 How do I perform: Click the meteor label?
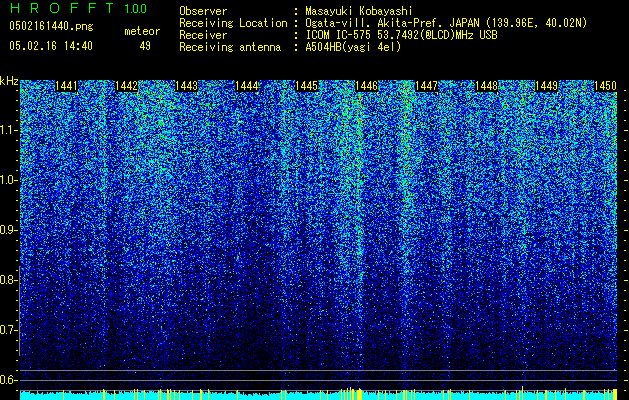[142, 31]
